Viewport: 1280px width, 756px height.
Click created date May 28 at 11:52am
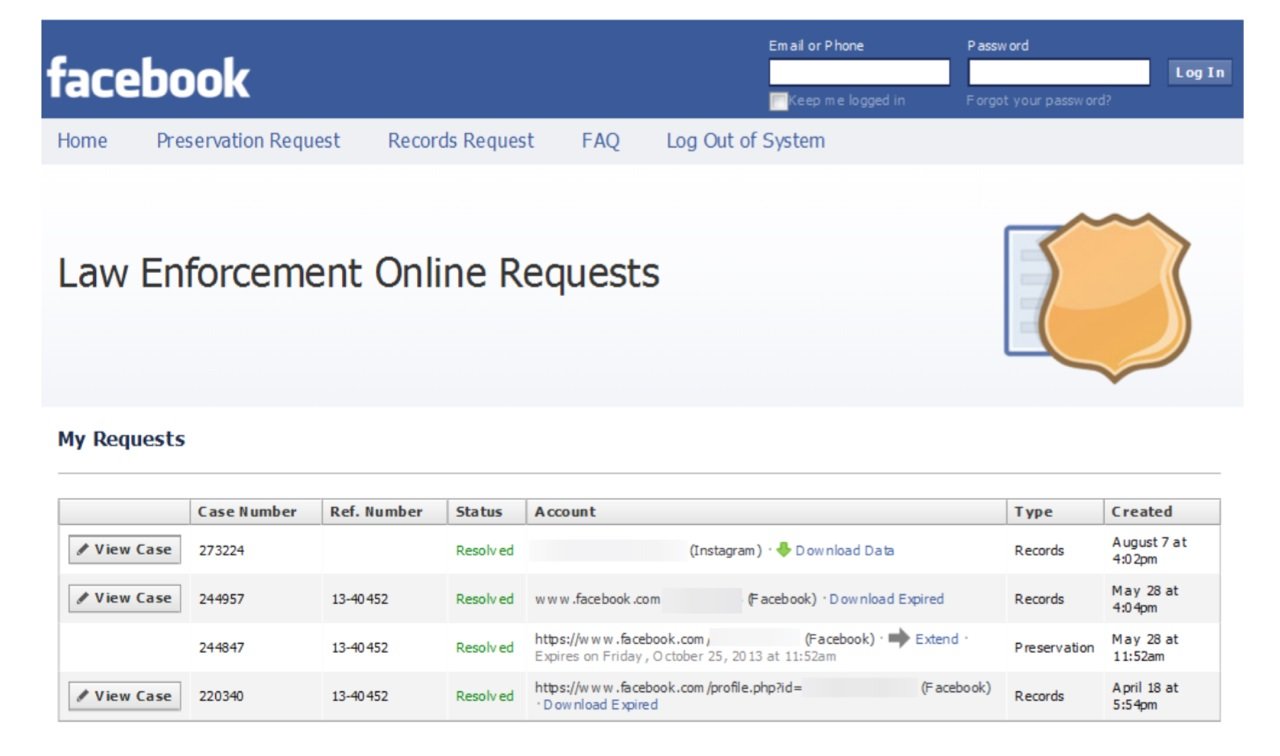pyautogui.click(x=1145, y=647)
